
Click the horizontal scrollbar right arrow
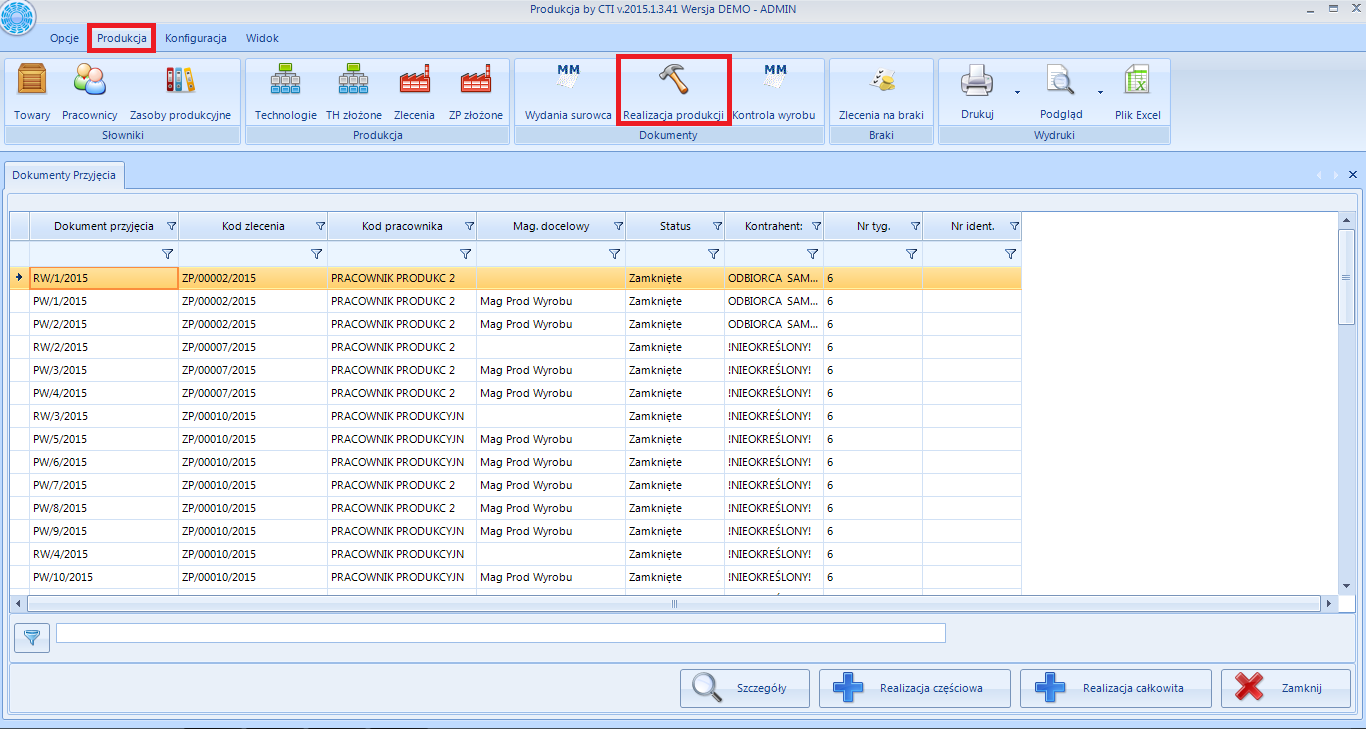click(1329, 604)
